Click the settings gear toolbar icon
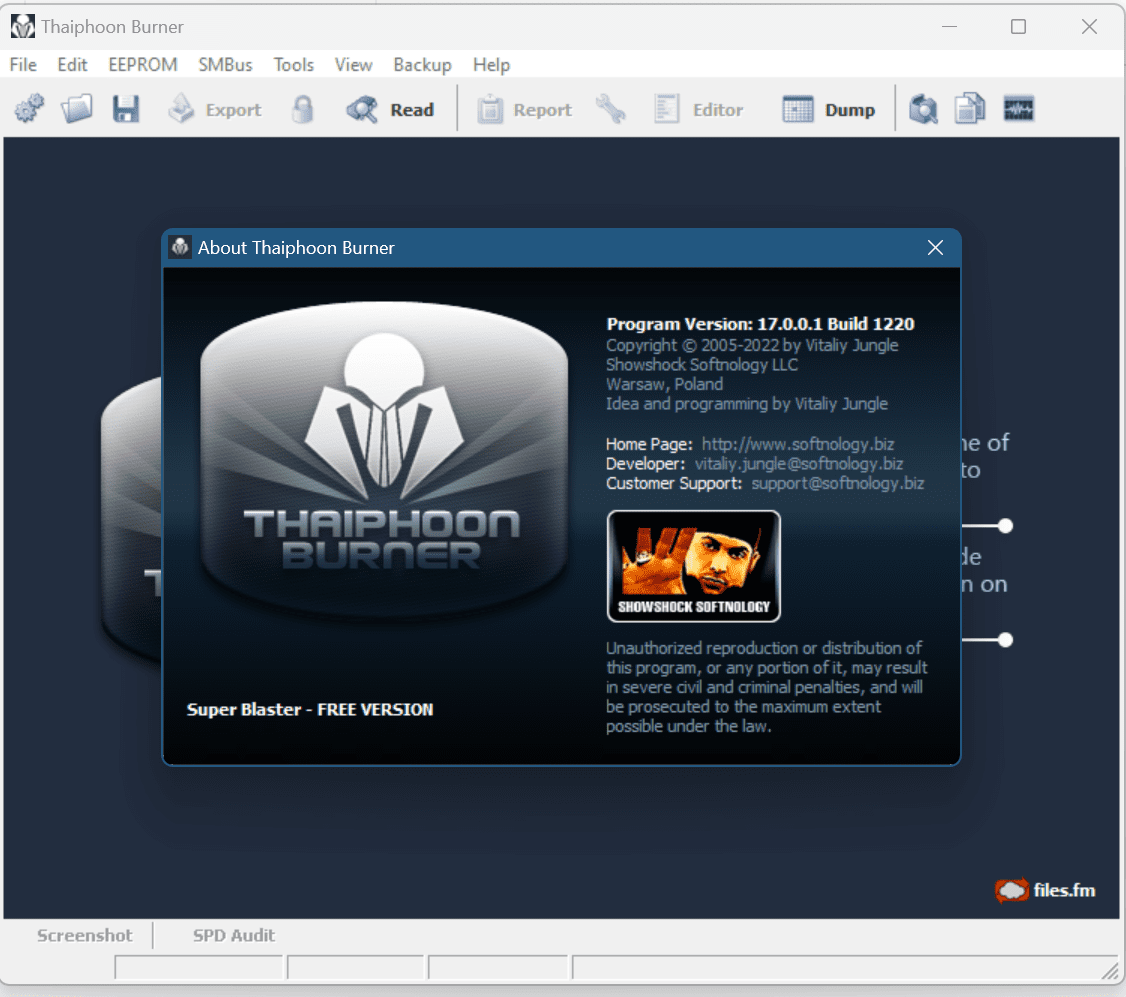Screen dimensions: 1126x997 coord(29,109)
